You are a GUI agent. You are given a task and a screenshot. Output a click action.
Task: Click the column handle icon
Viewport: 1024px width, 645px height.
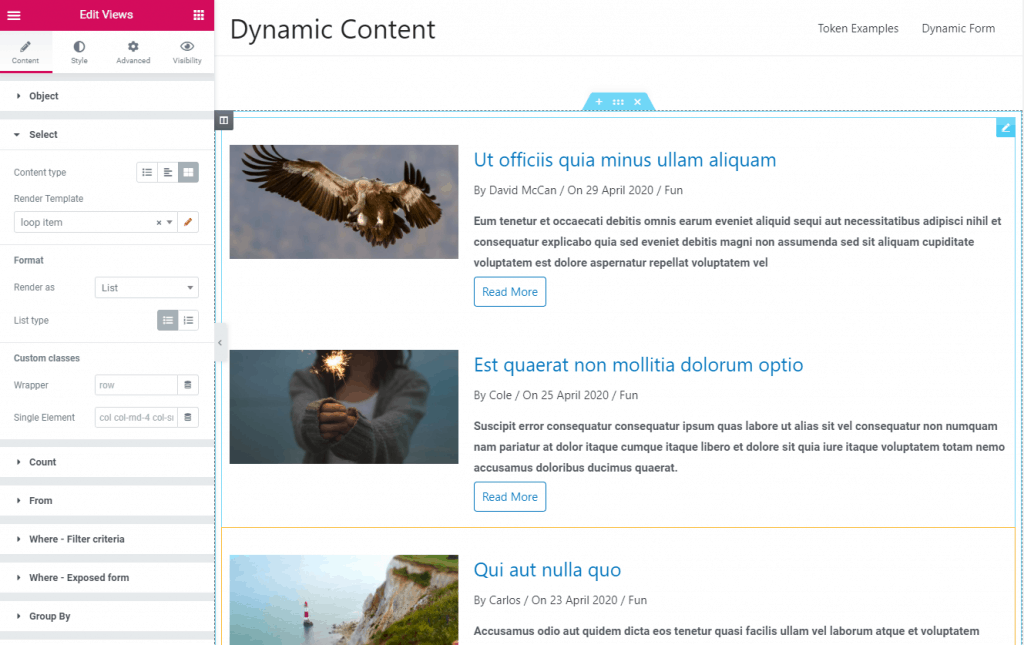pyautogui.click(x=224, y=120)
